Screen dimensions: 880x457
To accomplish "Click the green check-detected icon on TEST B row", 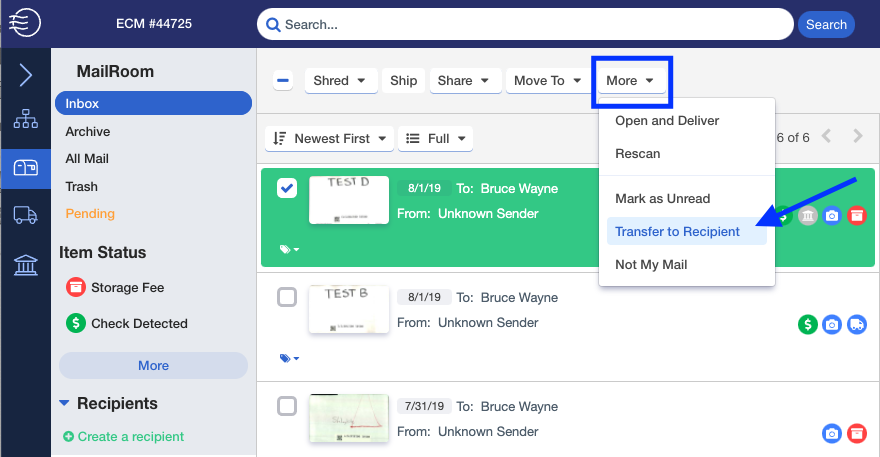I will point(808,325).
